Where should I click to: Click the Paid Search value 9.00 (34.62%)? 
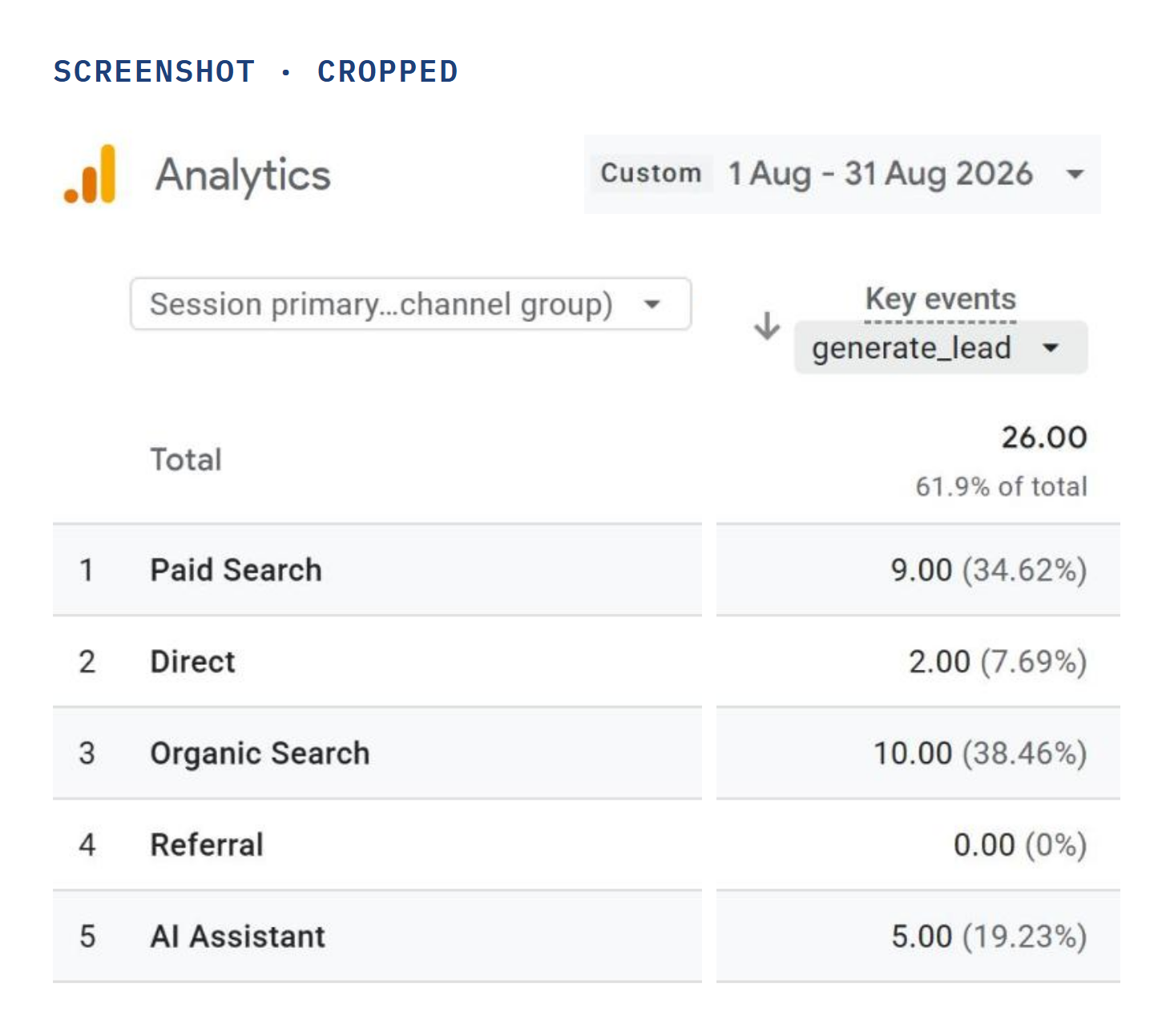tap(989, 570)
